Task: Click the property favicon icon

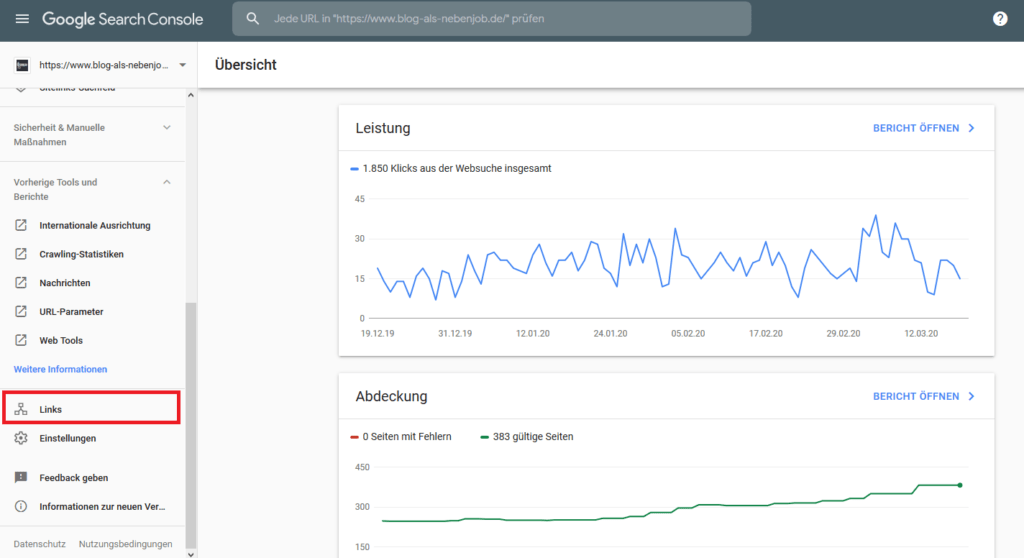Action: tap(22, 65)
